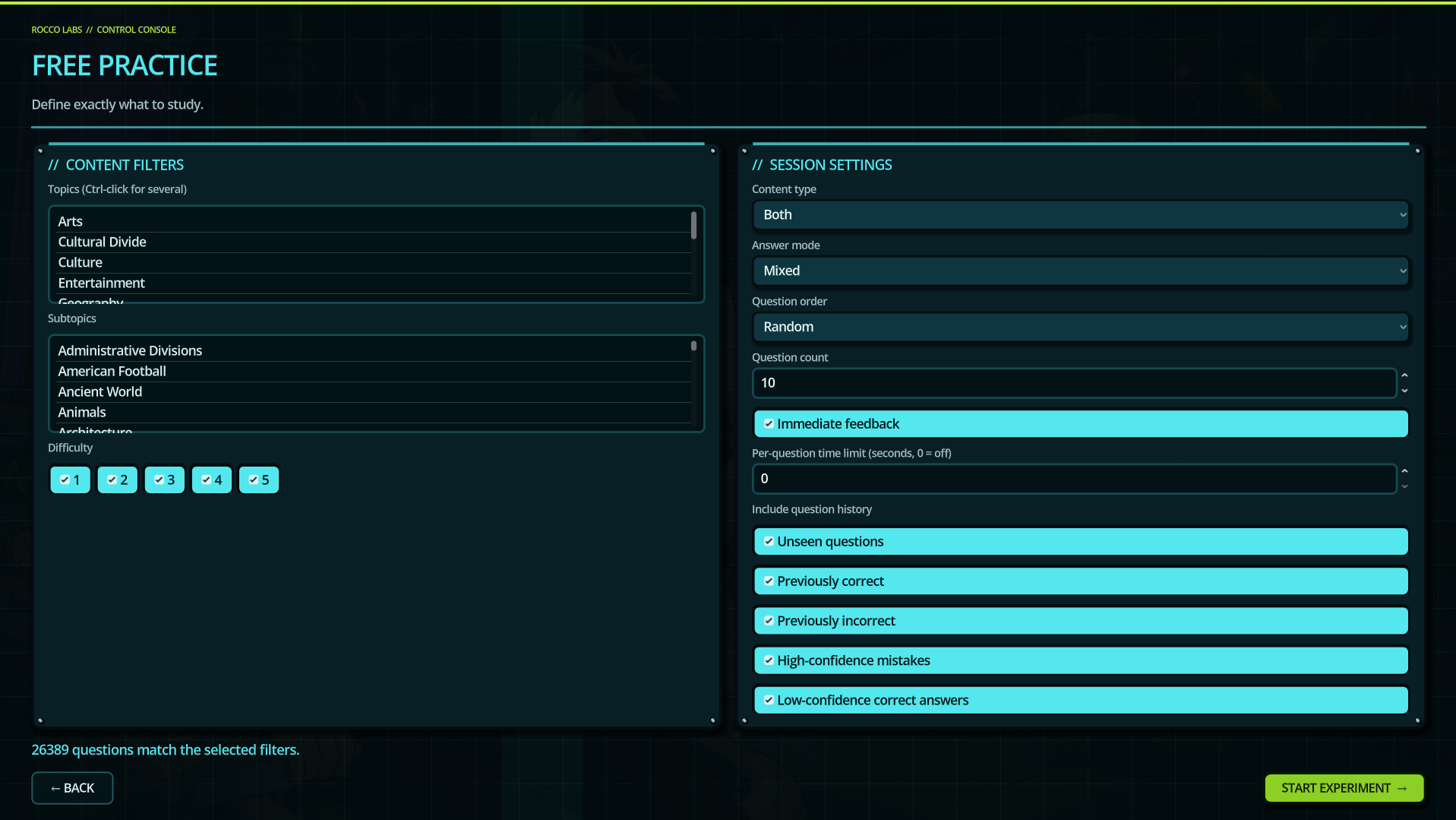Click the ROCCO LABS breadcrumb
This screenshot has height=820, width=1456.
[x=57, y=30]
